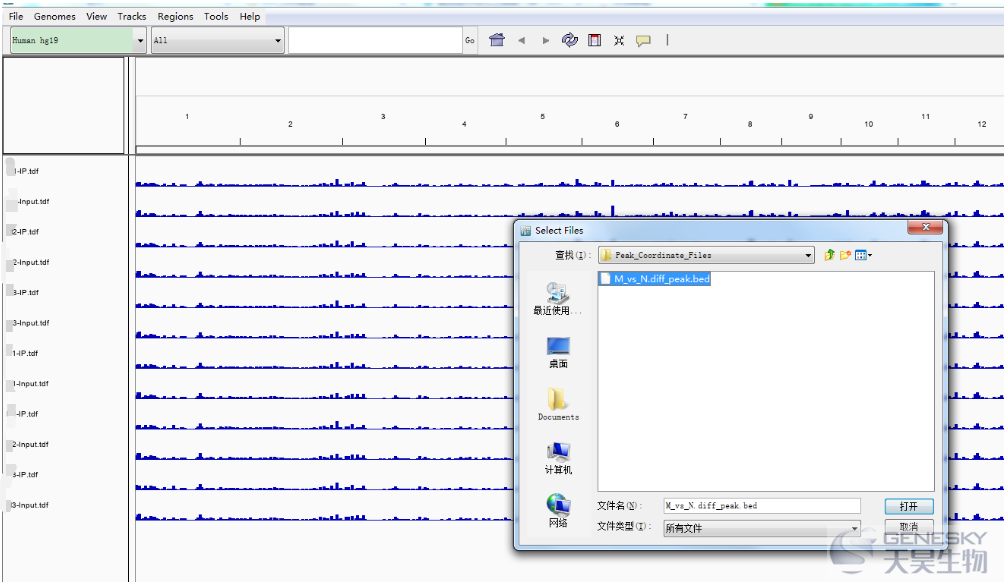Screen dimensions: 1008x582
Task: Click the up one level folder icon
Action: pos(829,255)
